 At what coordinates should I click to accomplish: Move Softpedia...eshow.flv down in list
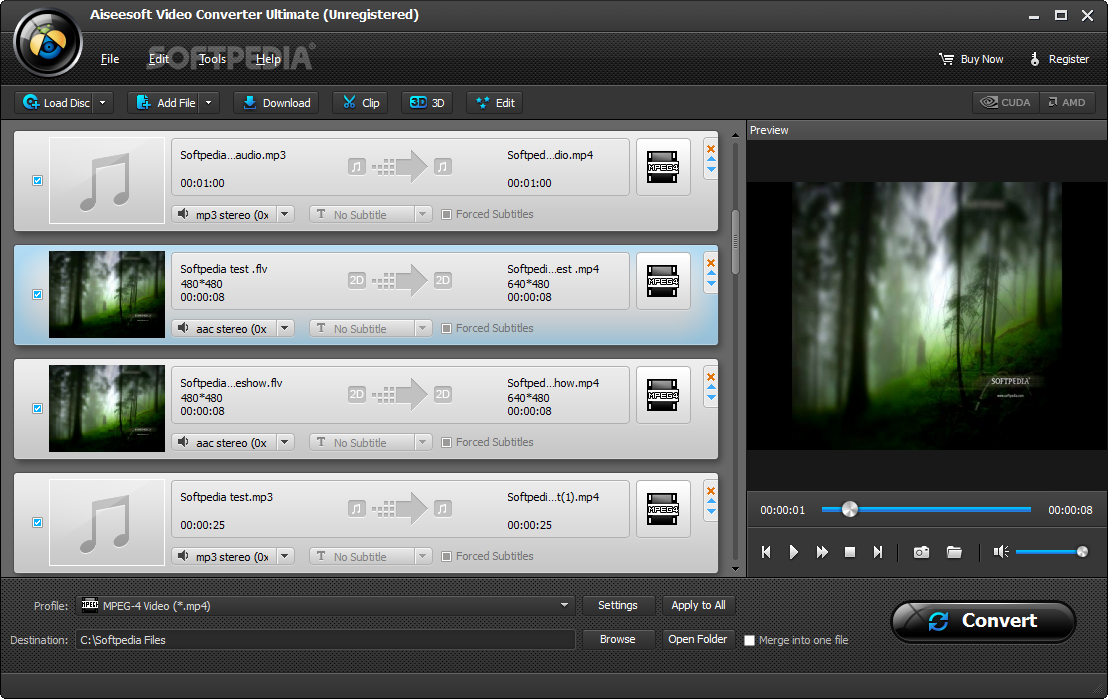click(x=712, y=397)
